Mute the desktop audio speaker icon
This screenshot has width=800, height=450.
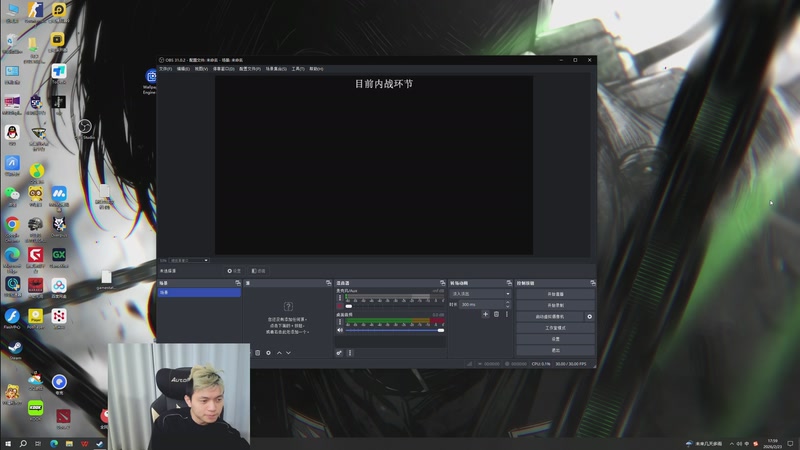point(340,330)
